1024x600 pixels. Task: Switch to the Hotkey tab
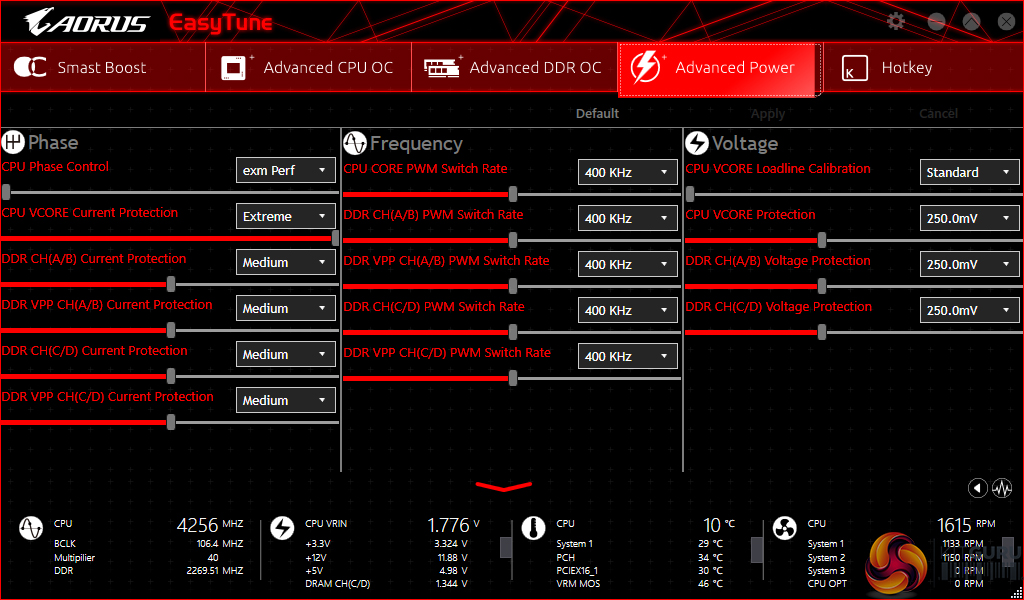[x=923, y=67]
